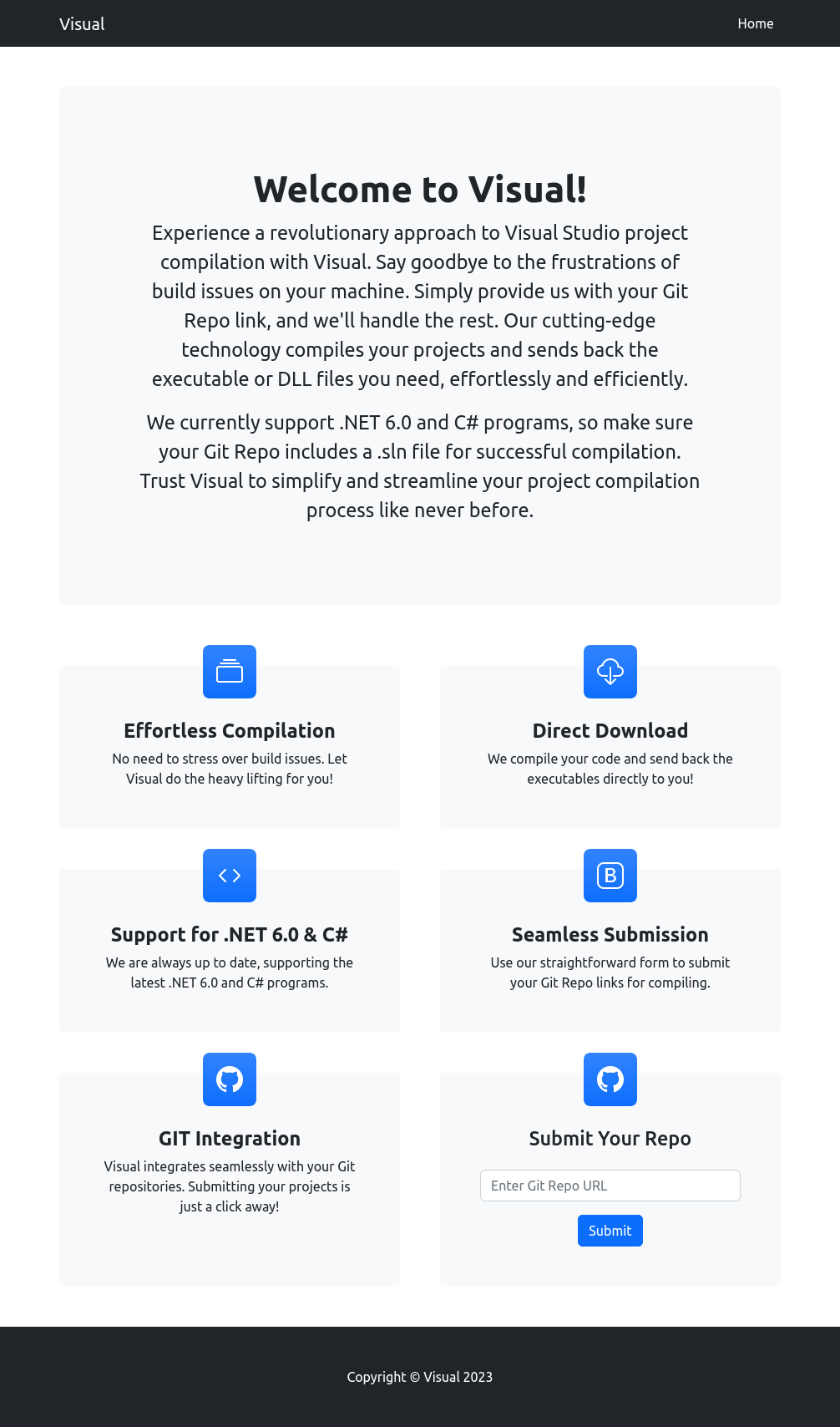Click the paragraph starting "We currently support .NET"
The height and width of the screenshot is (1427, 840).
420,466
